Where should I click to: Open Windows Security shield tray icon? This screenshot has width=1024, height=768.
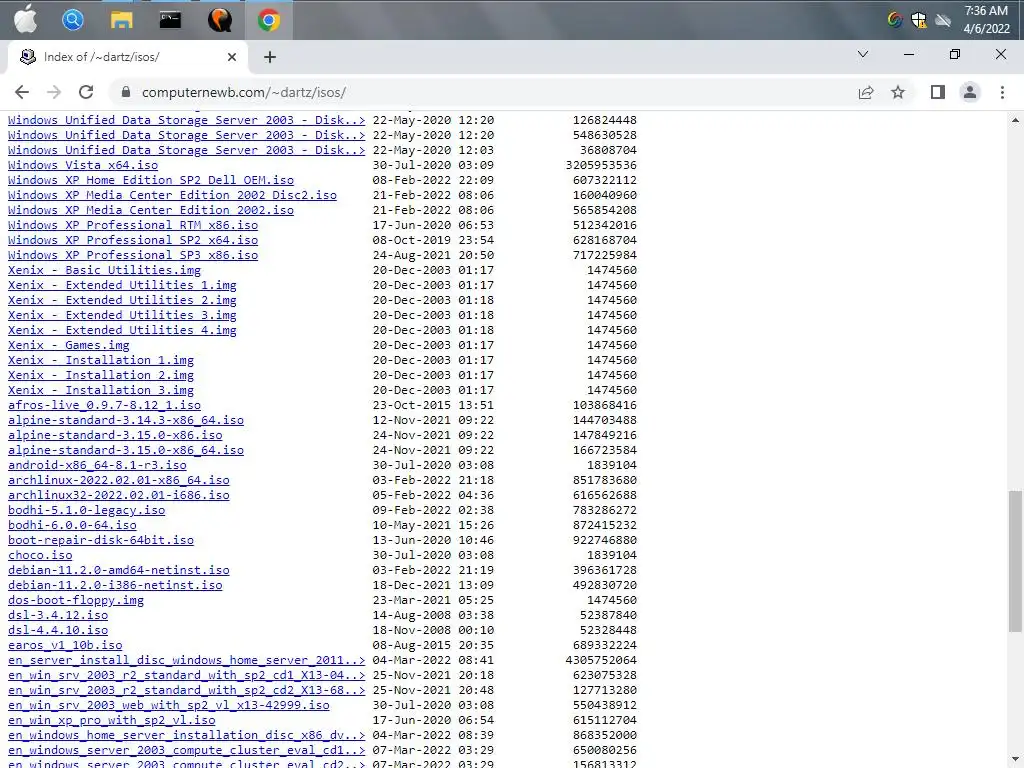(919, 20)
